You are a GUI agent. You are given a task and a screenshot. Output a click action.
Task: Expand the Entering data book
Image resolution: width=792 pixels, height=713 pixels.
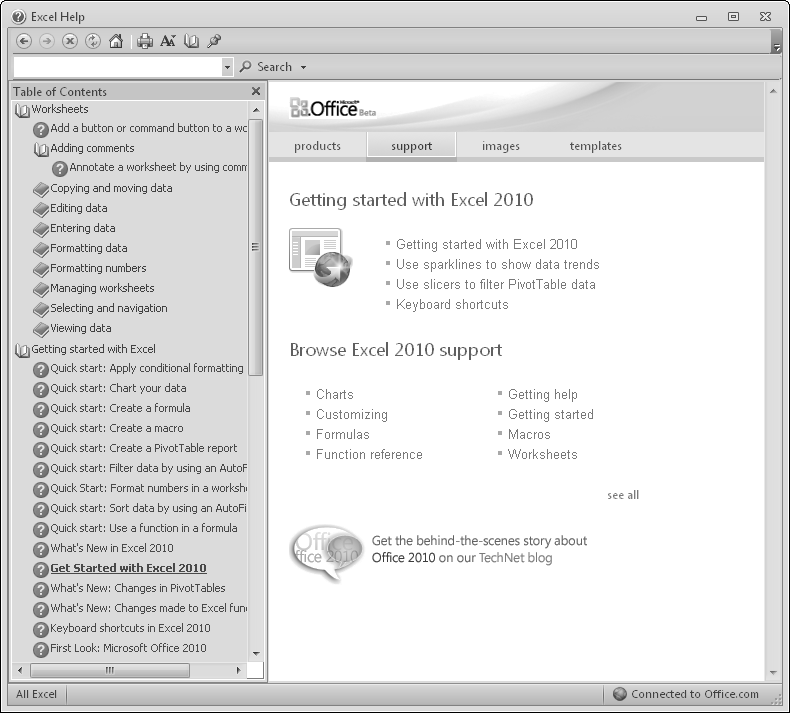tap(41, 229)
